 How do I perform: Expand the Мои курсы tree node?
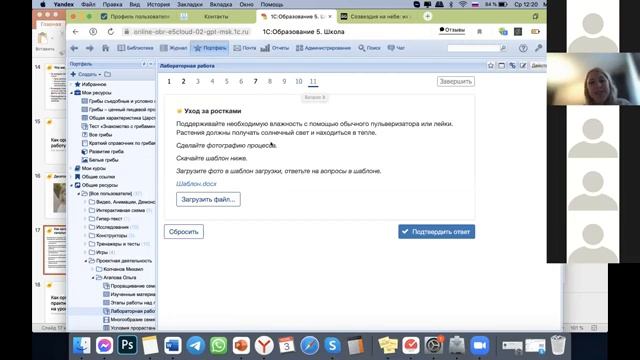click(72, 168)
